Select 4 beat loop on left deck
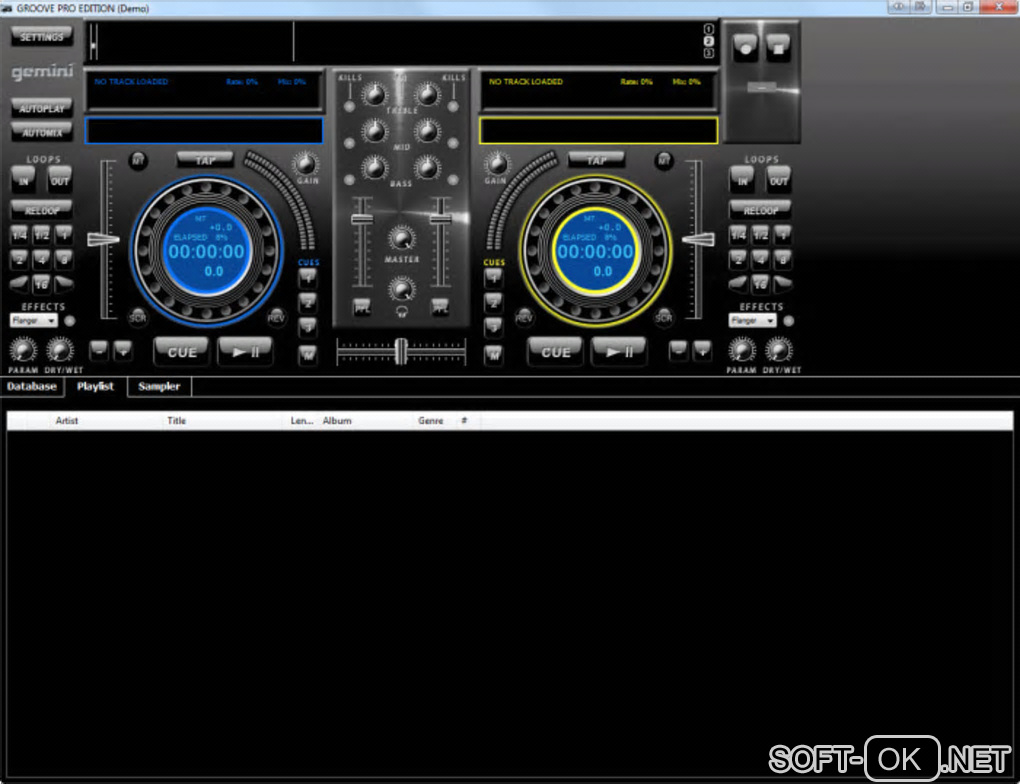1020x784 pixels. pos(41,259)
